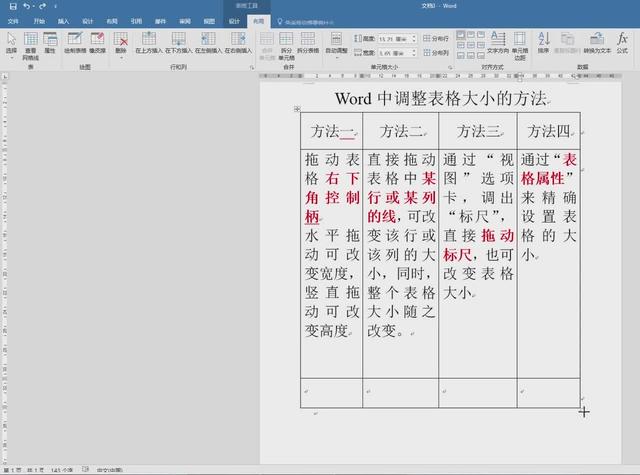
Task: Open the 选择 (Select) dropdown
Action: point(11,46)
